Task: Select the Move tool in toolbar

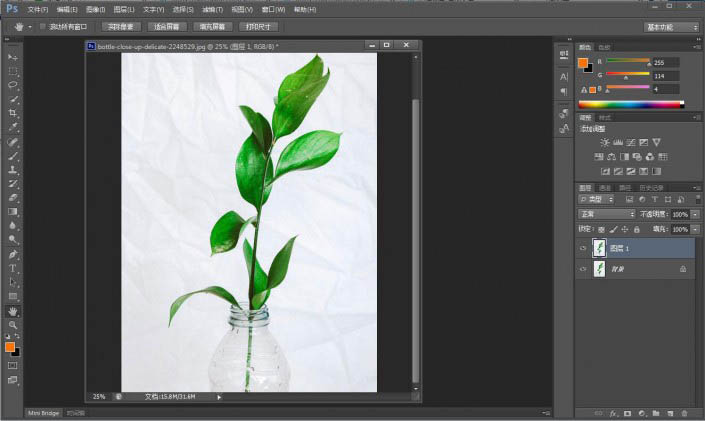Action: [x=13, y=58]
